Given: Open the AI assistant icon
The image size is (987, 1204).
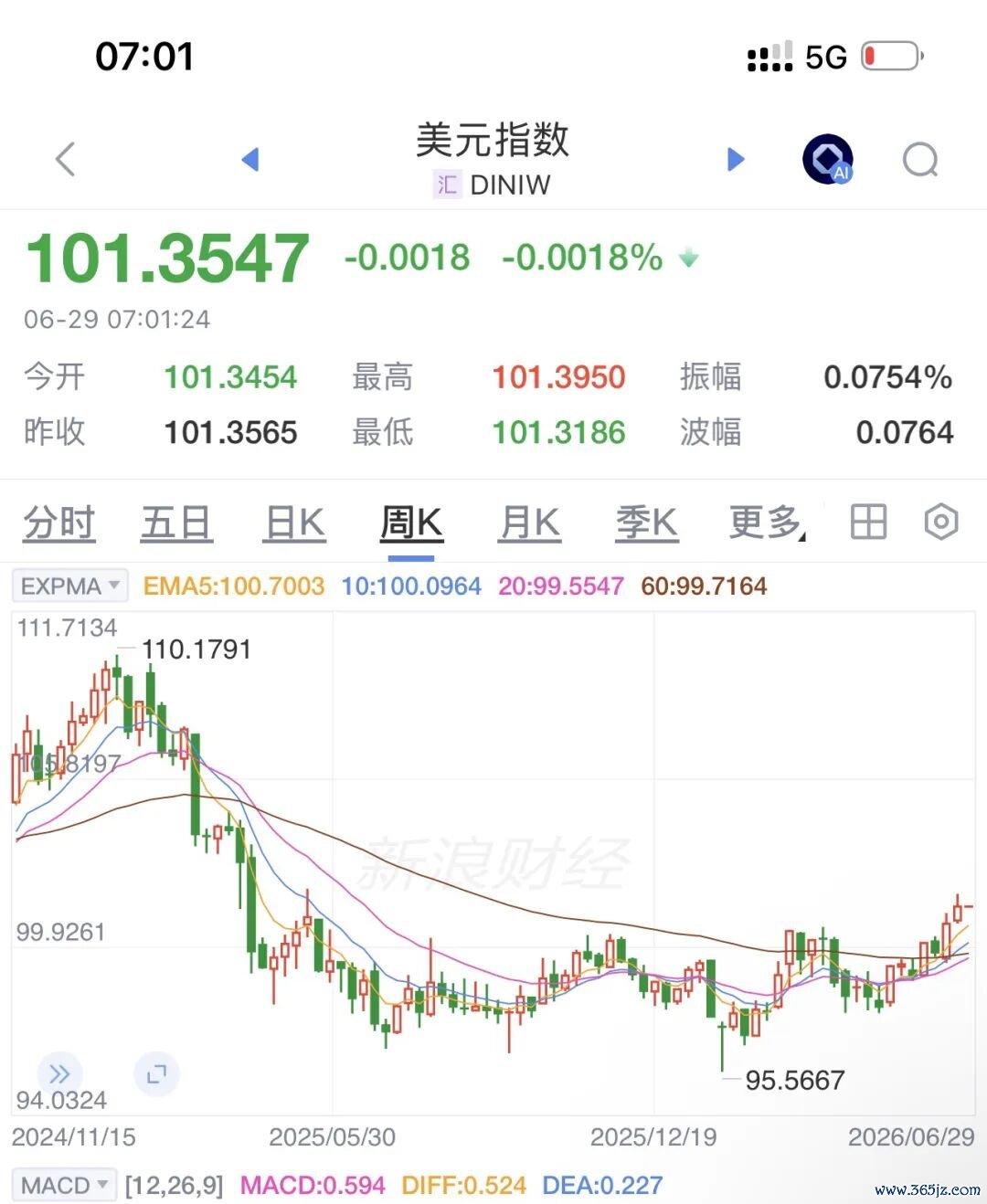Looking at the screenshot, I should coord(828,159).
